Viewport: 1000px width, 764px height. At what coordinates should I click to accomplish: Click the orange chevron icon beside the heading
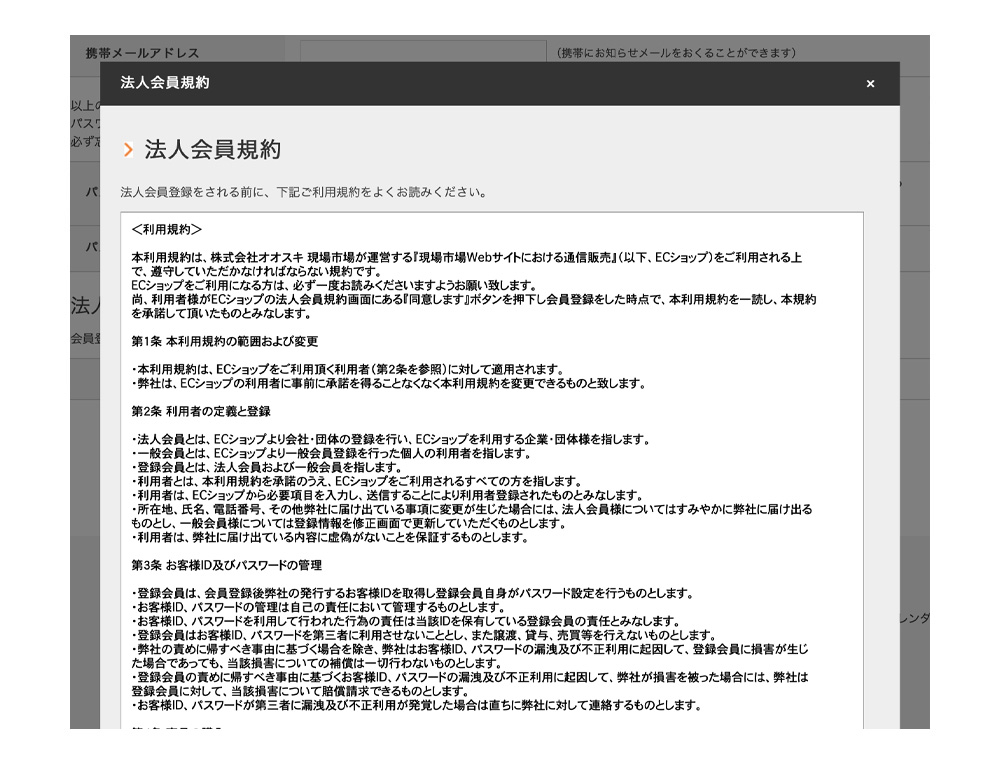128,151
